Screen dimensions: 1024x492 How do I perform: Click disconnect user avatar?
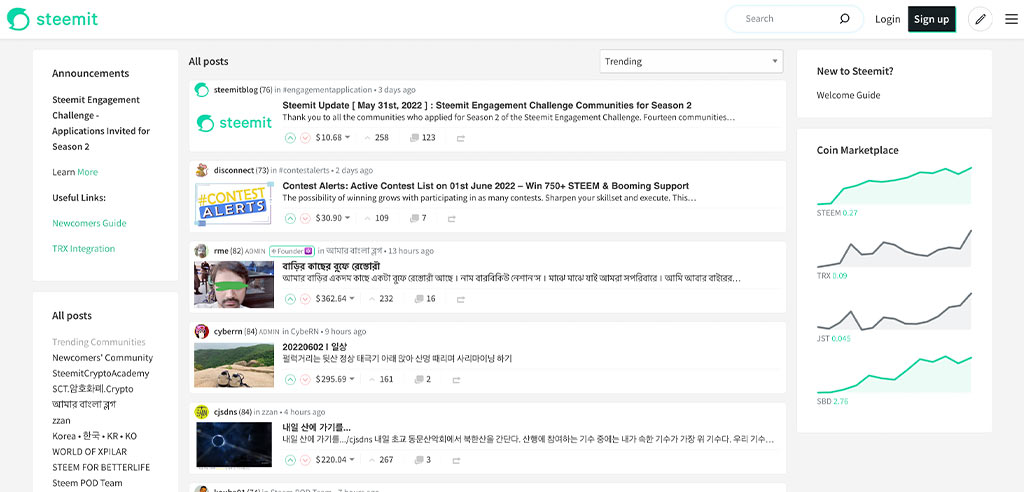pos(202,170)
